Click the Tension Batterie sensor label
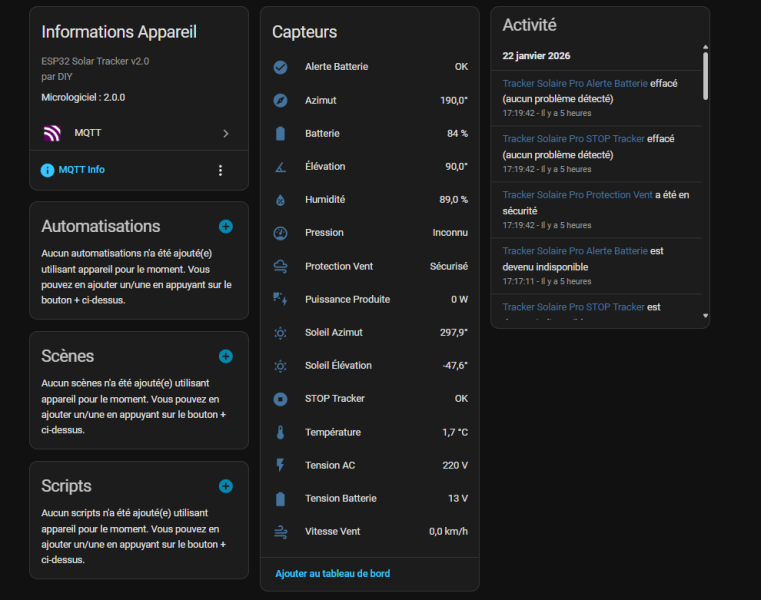 tap(341, 499)
